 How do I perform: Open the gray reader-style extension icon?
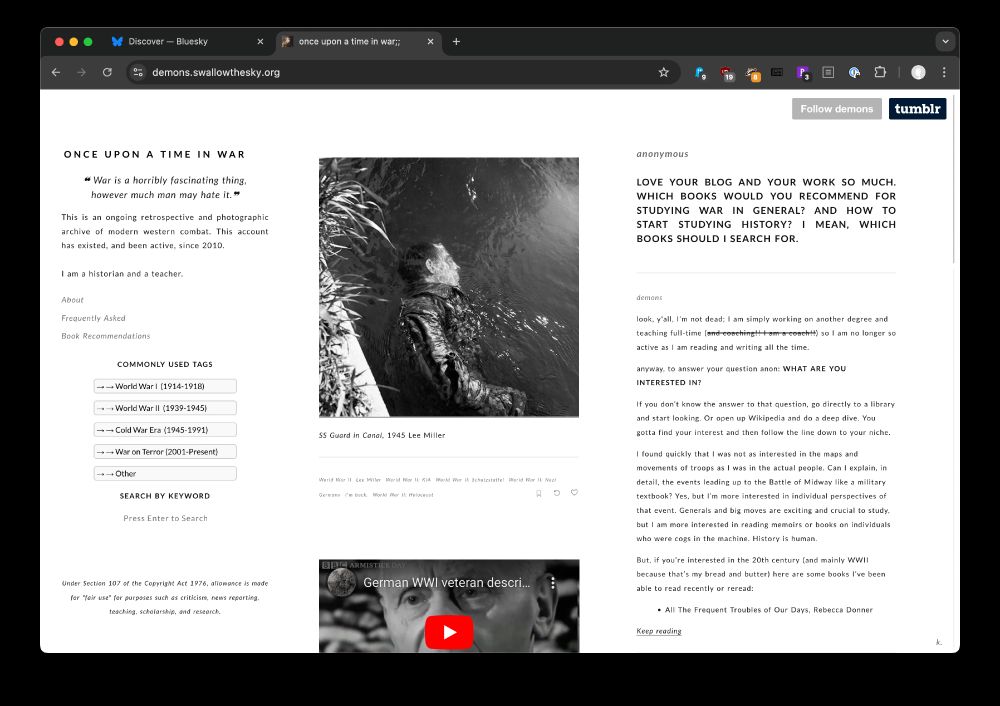828,72
